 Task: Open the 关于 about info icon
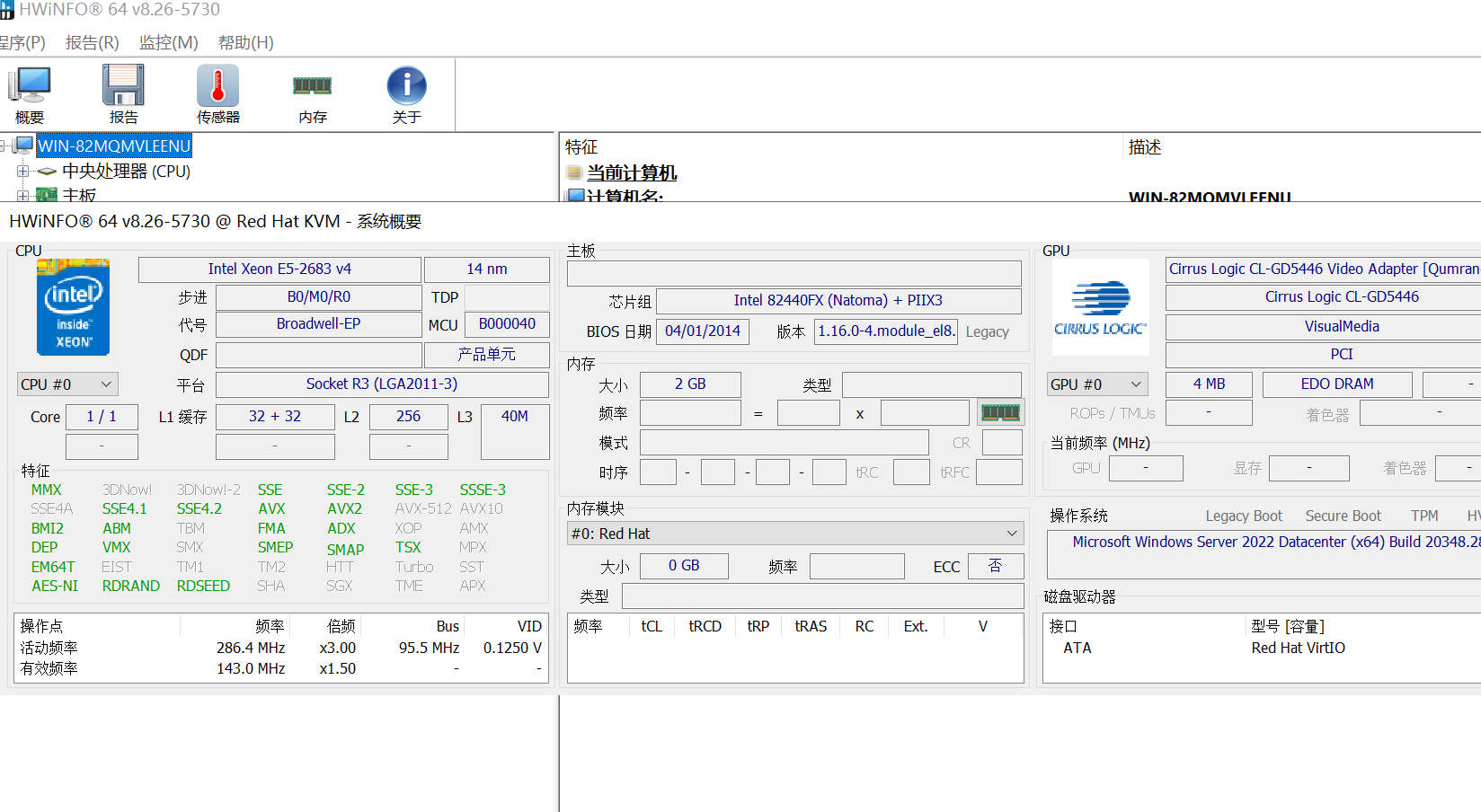point(407,93)
